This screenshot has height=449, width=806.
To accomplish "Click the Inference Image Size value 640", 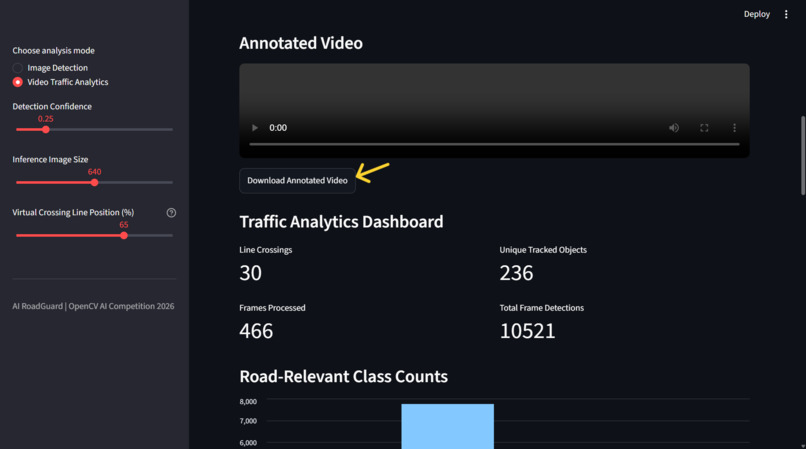I will [95, 172].
